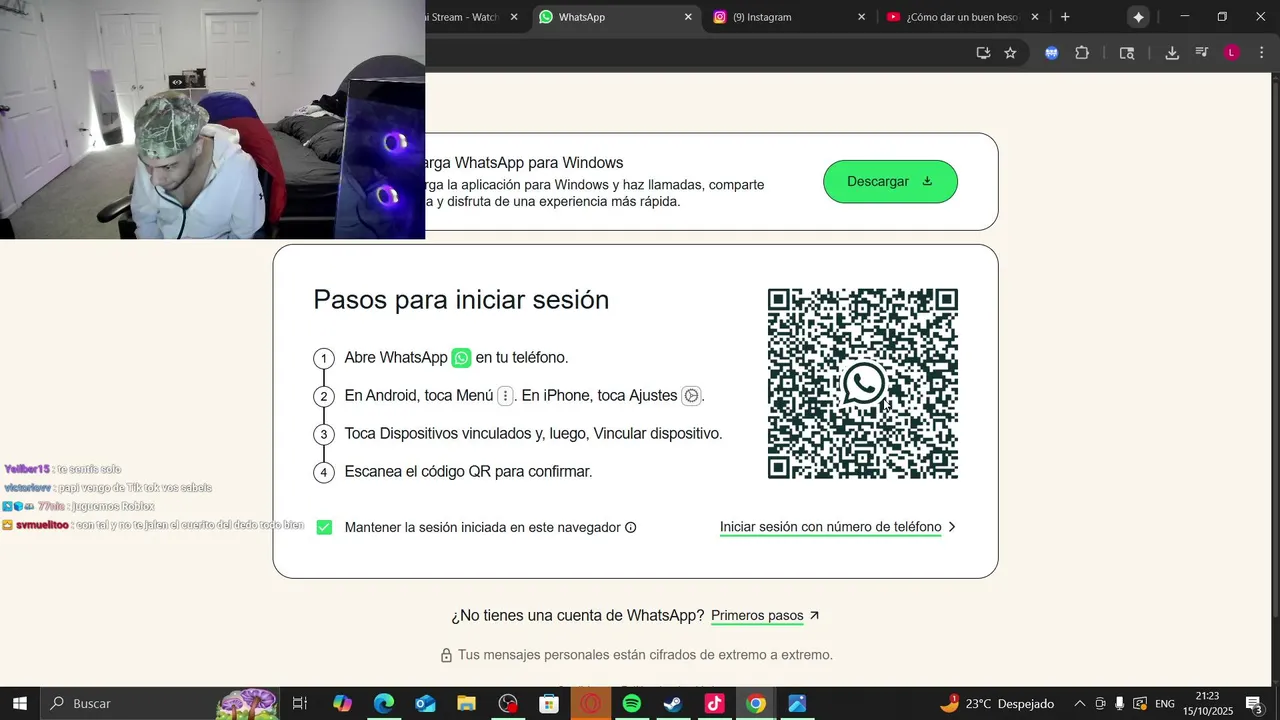Viewport: 1280px width, 720px height.
Task: Open Steam from the taskbar
Action: (x=673, y=703)
